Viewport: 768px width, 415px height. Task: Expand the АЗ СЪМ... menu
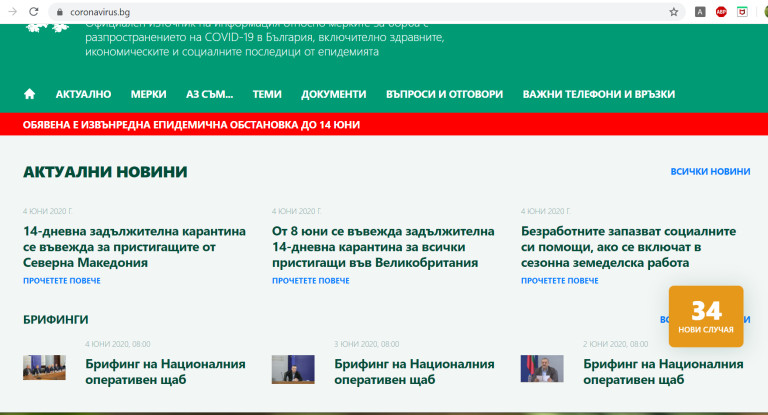pos(209,94)
